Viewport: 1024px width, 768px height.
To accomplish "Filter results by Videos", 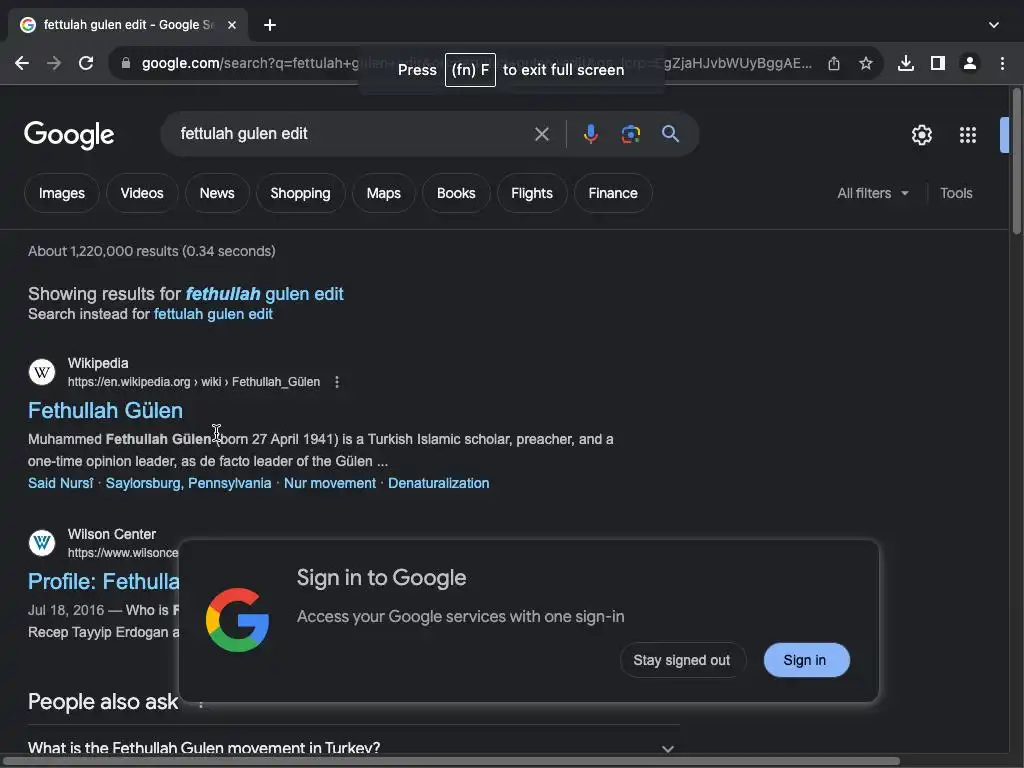I will (x=142, y=193).
